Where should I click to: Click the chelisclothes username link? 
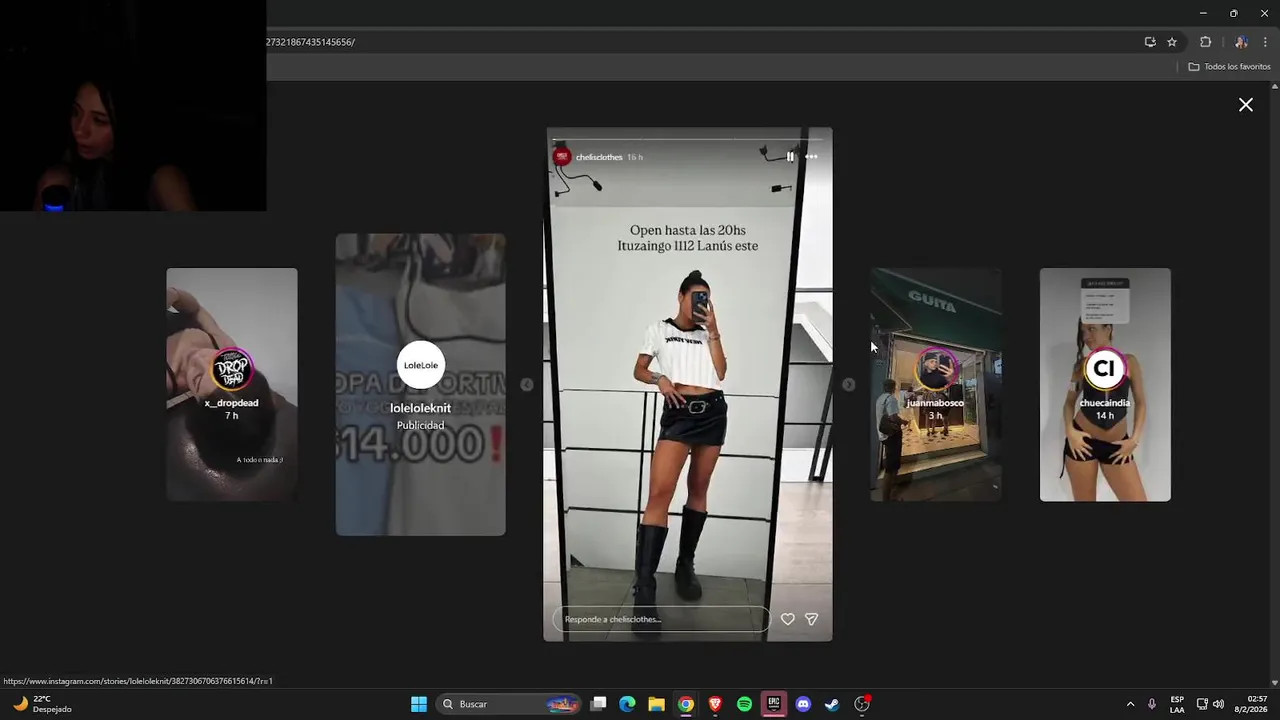[599, 157]
